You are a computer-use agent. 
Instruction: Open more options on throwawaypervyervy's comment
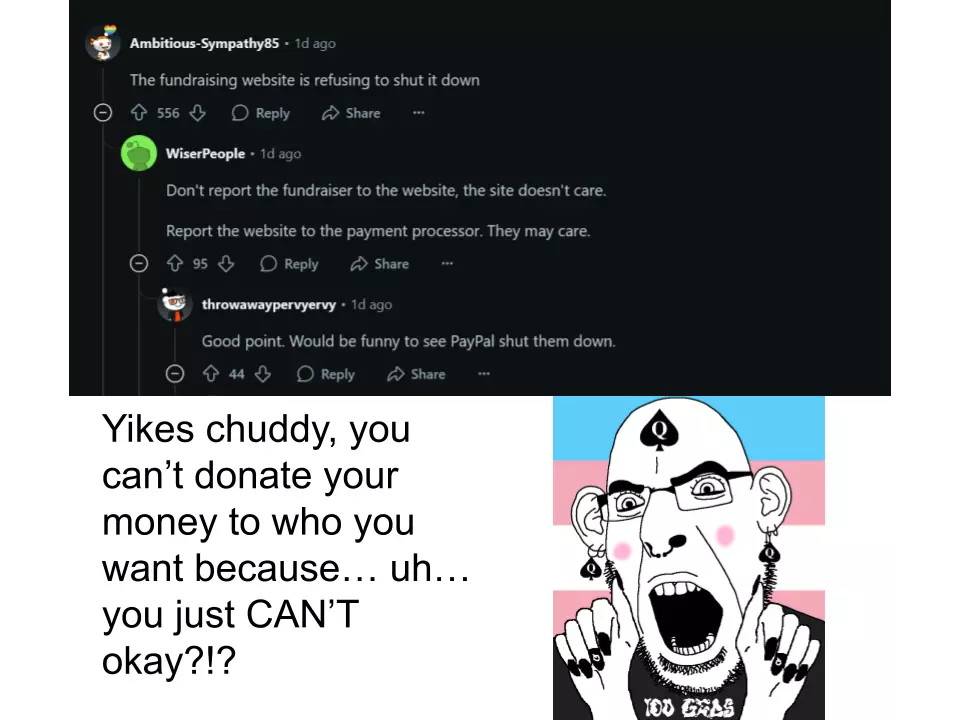(x=484, y=373)
